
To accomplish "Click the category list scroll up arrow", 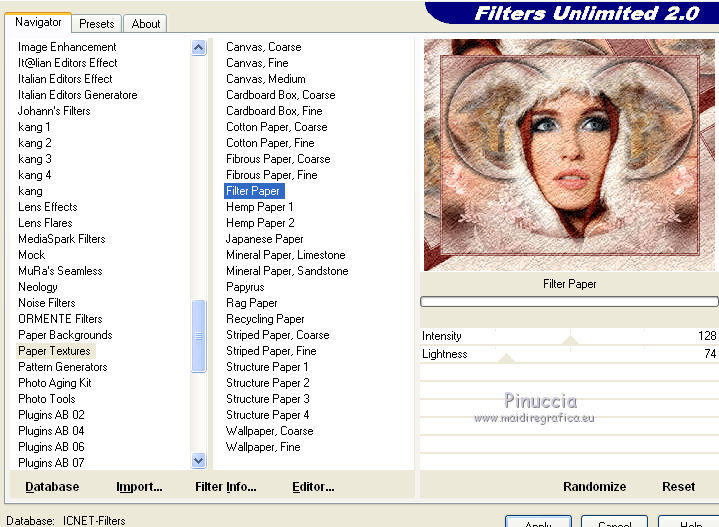I will click(x=199, y=48).
